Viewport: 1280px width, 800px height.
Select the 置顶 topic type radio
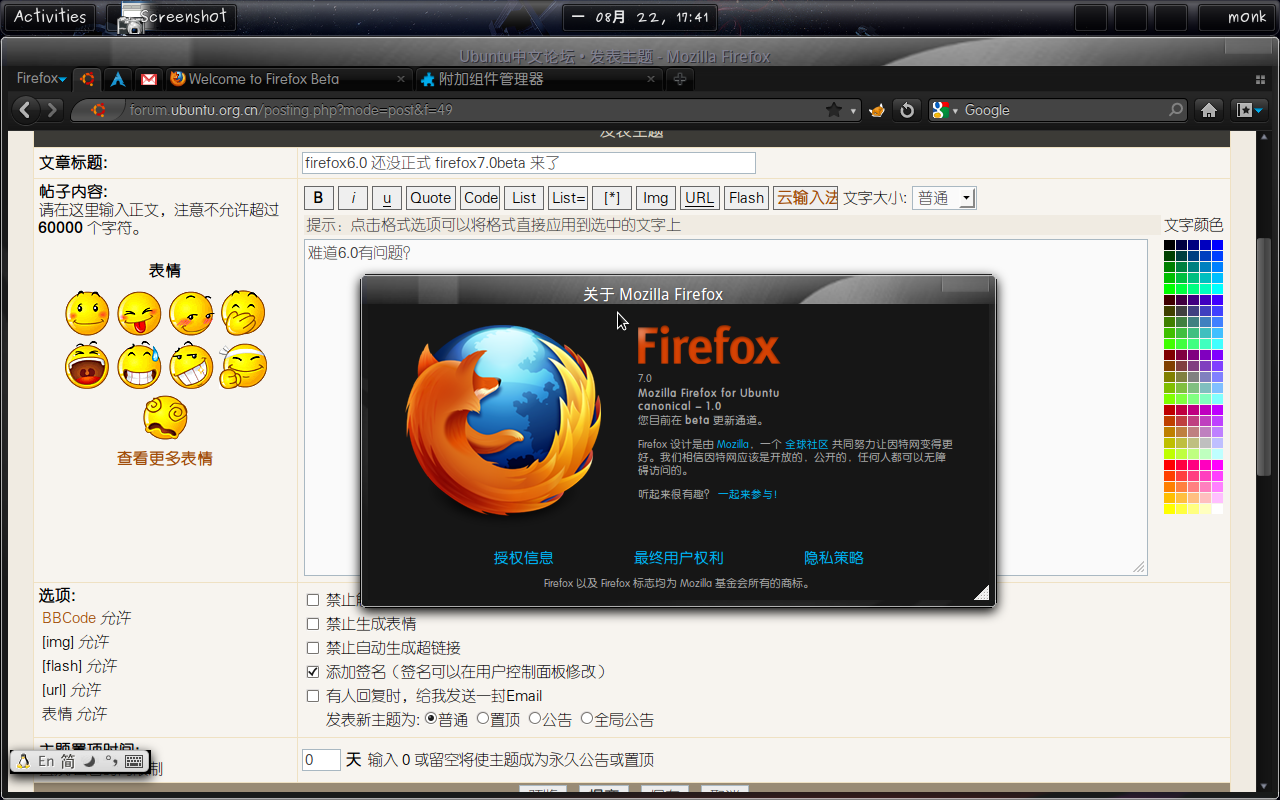[483, 718]
